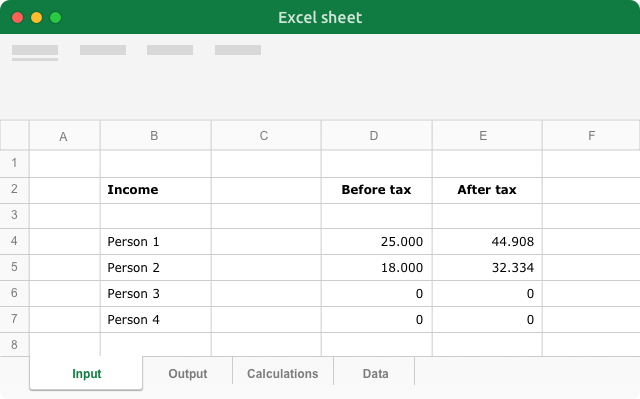This screenshot has width=640, height=399.
Task: Click the third ribbon tab placeholder
Action: click(x=170, y=50)
